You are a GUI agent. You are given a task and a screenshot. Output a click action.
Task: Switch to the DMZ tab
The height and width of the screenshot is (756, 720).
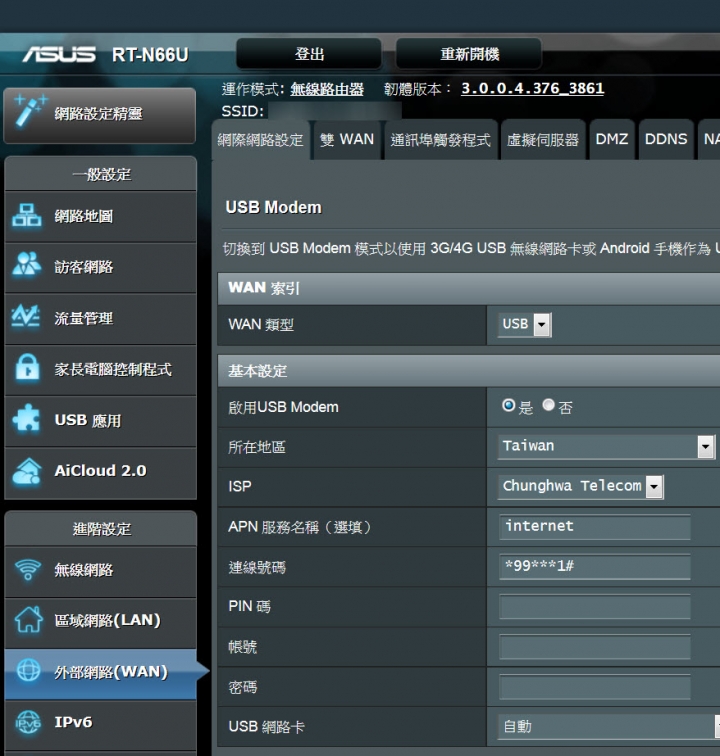[611, 140]
